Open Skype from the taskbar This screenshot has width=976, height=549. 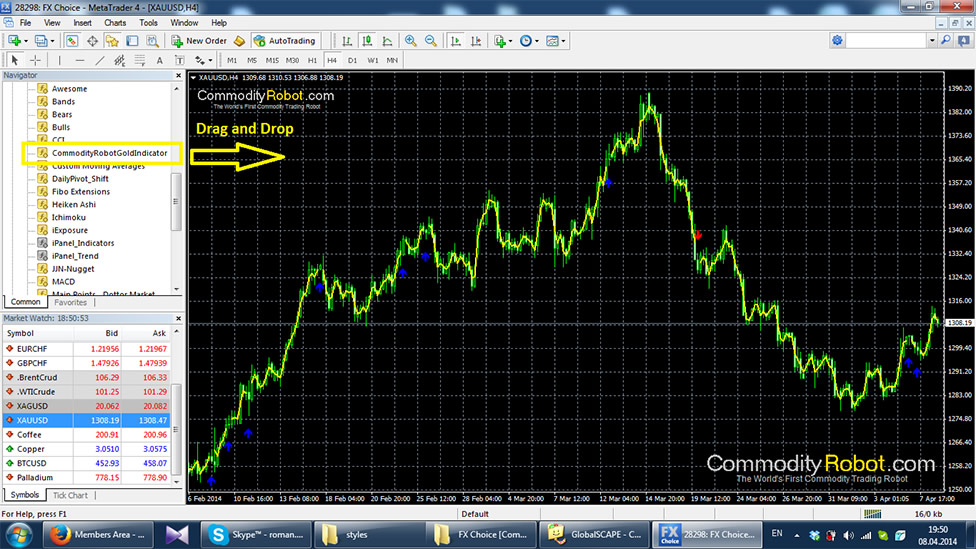coord(256,535)
